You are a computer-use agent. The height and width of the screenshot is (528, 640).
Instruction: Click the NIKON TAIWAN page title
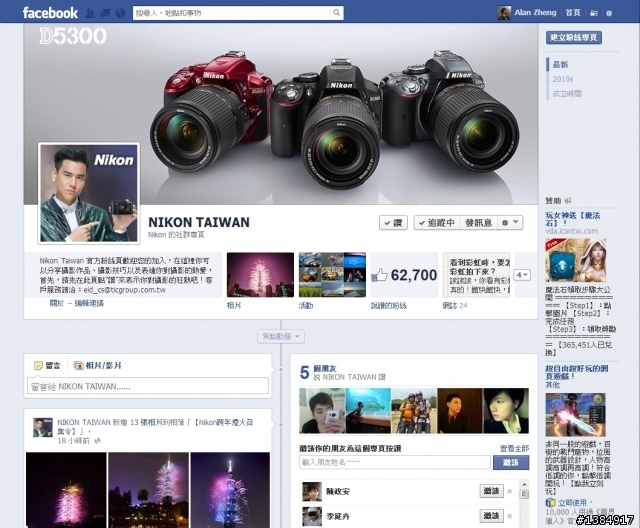[x=199, y=222]
